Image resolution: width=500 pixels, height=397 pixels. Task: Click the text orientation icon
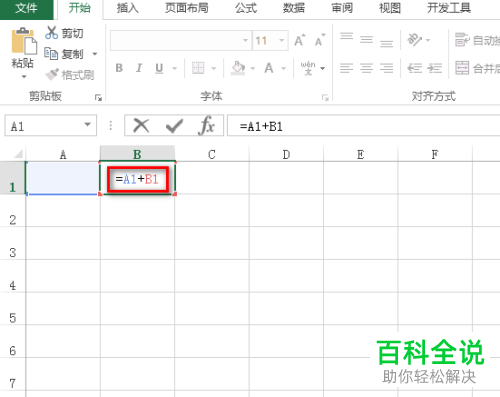(x=415, y=40)
